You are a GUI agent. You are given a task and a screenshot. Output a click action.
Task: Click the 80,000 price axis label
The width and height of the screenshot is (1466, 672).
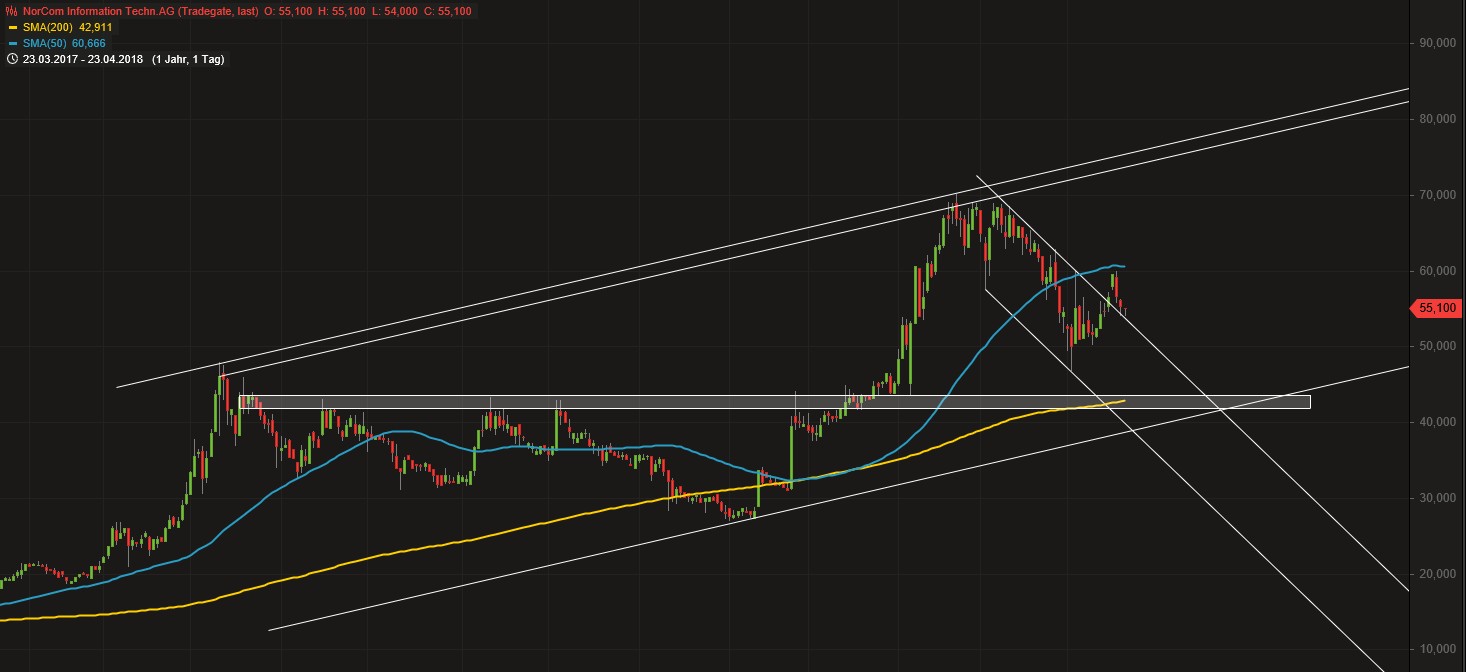pos(1436,119)
